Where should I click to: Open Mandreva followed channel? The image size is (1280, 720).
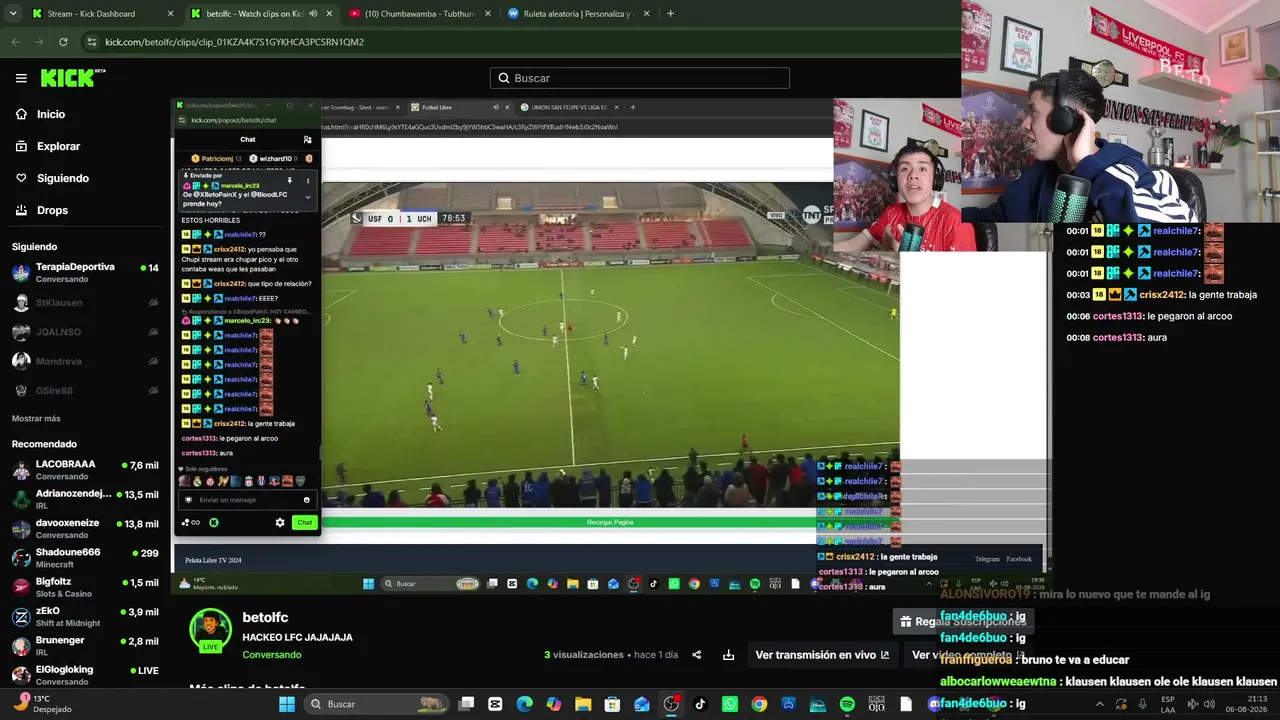coord(85,361)
